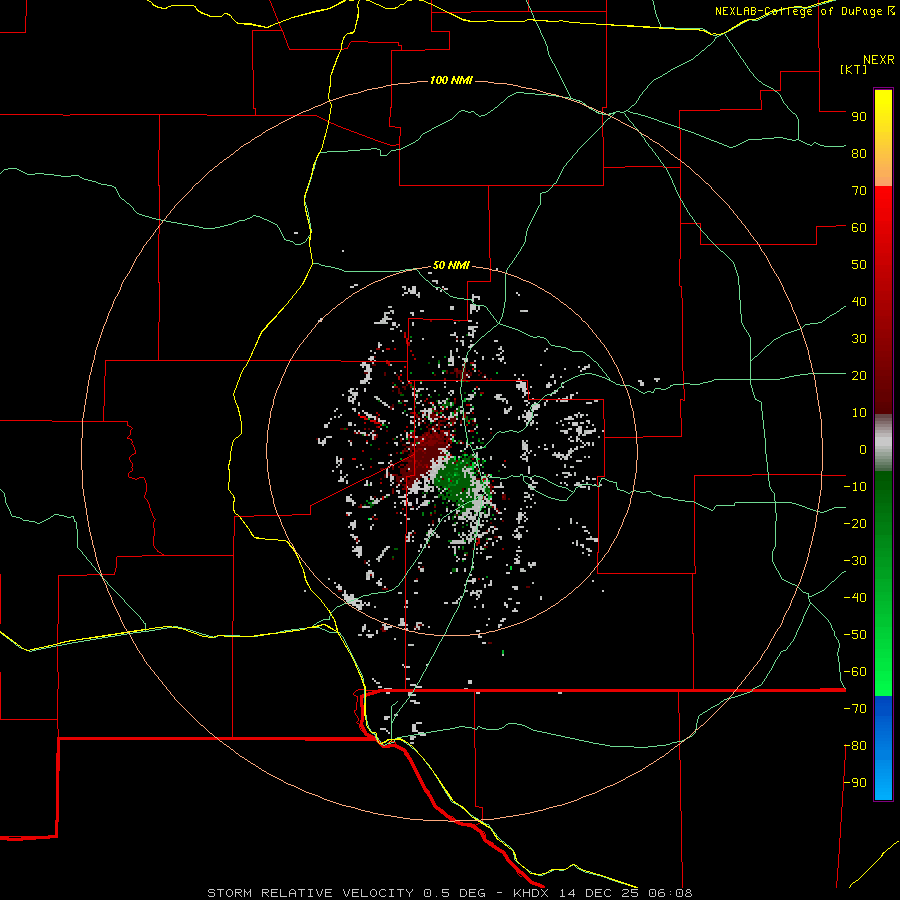The height and width of the screenshot is (900, 900).
Task: Click the 90 value on velocity scale
Action: pos(859,117)
